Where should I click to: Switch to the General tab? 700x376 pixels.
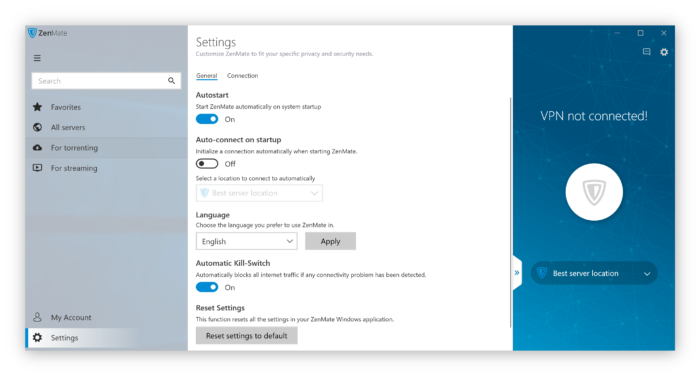coord(206,75)
